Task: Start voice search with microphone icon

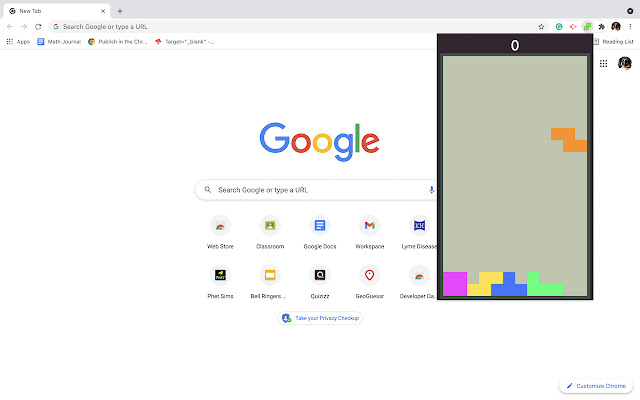Action: point(431,190)
